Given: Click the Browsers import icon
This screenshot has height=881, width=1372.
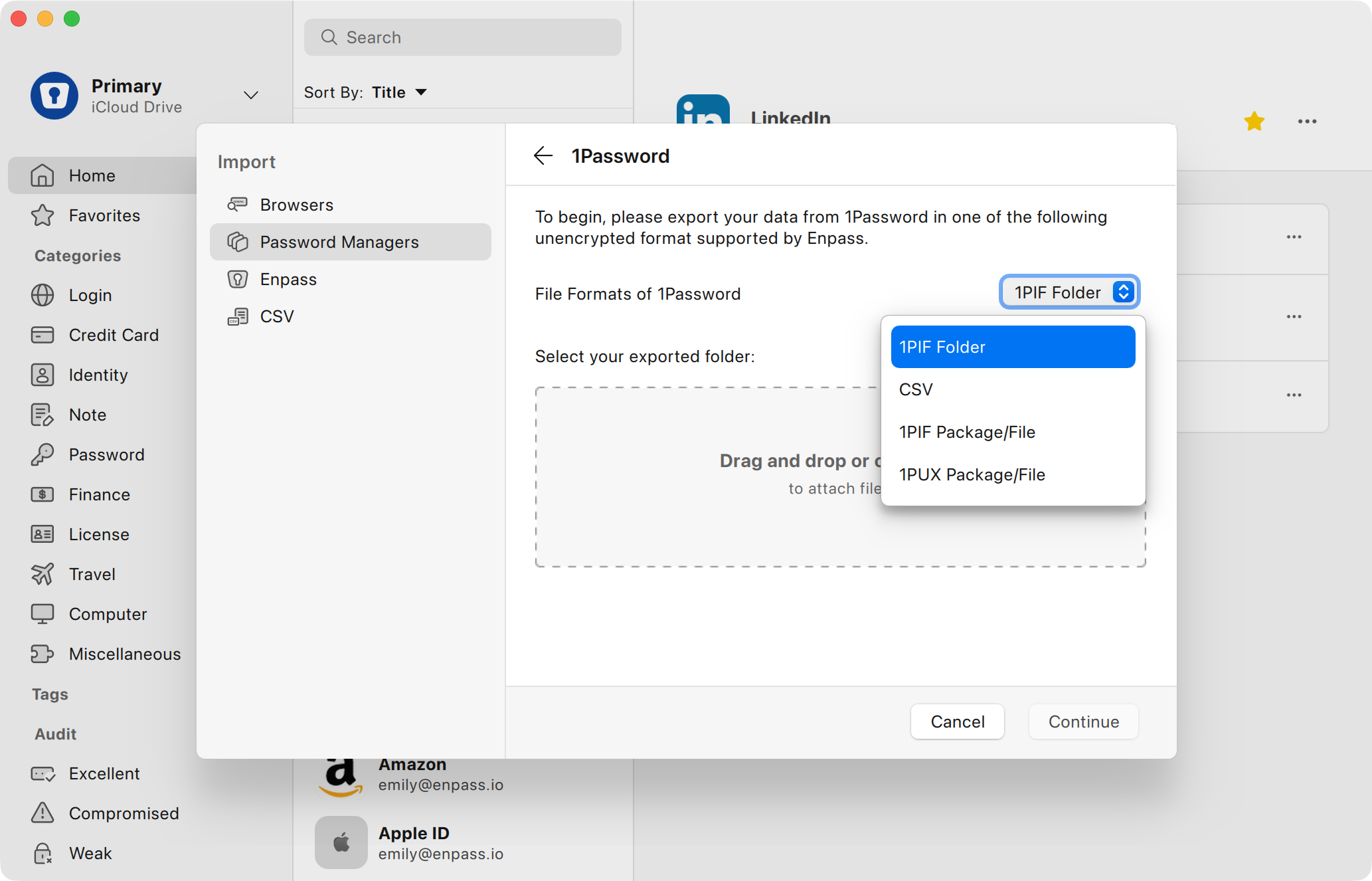Looking at the screenshot, I should (238, 205).
